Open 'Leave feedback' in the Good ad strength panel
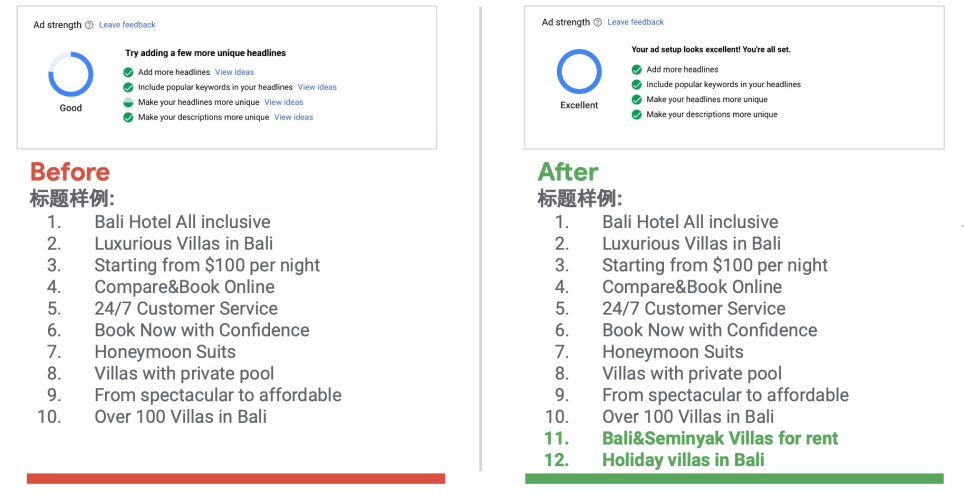This screenshot has height=492, width=964. 127,25
